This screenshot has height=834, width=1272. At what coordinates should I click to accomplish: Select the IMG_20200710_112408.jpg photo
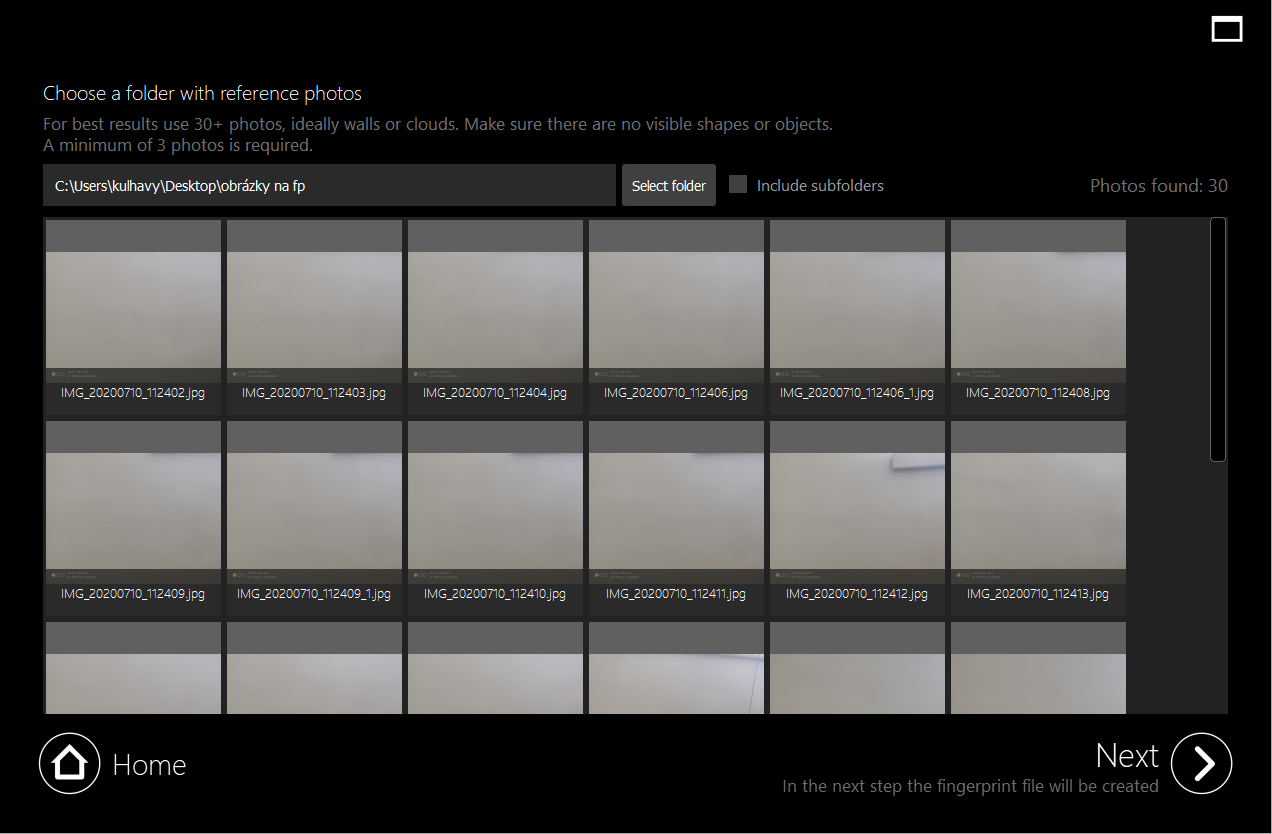tap(1038, 310)
